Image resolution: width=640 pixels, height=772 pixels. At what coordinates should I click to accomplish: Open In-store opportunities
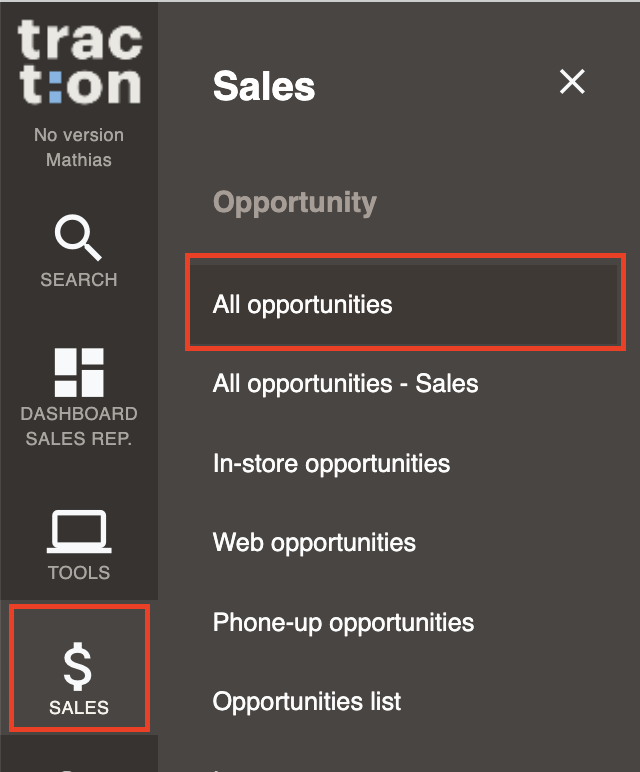pyautogui.click(x=331, y=464)
